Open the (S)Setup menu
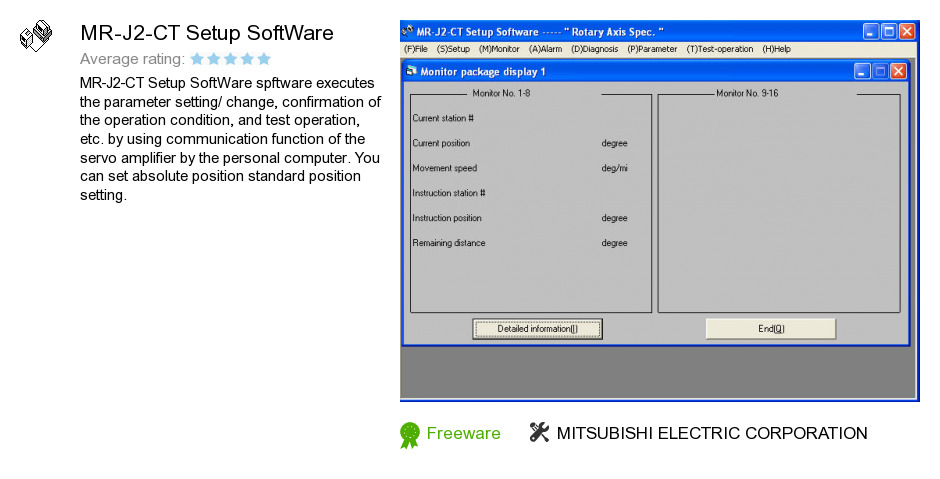 [453, 49]
